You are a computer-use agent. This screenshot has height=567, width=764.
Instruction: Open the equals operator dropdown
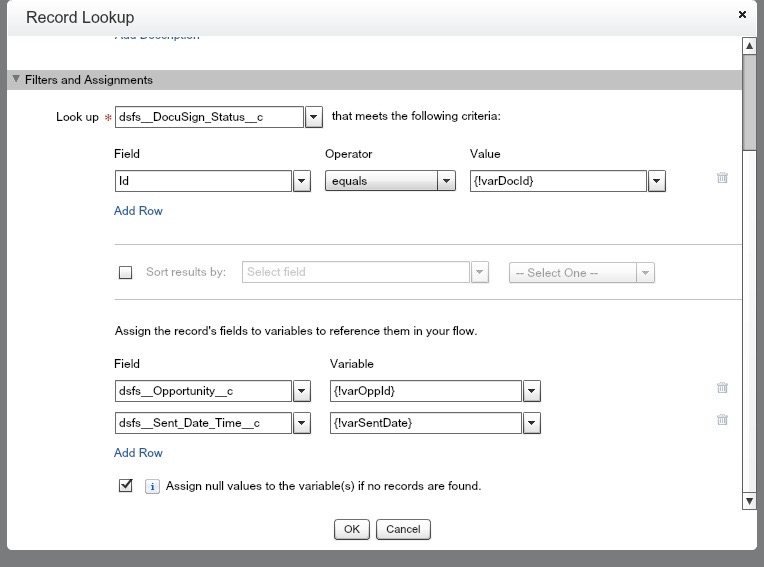[447, 182]
